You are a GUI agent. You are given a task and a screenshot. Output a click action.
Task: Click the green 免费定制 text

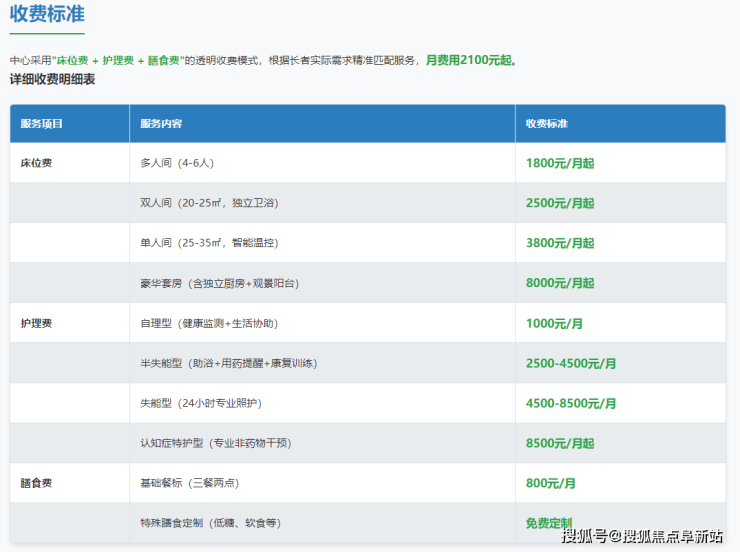(x=549, y=523)
